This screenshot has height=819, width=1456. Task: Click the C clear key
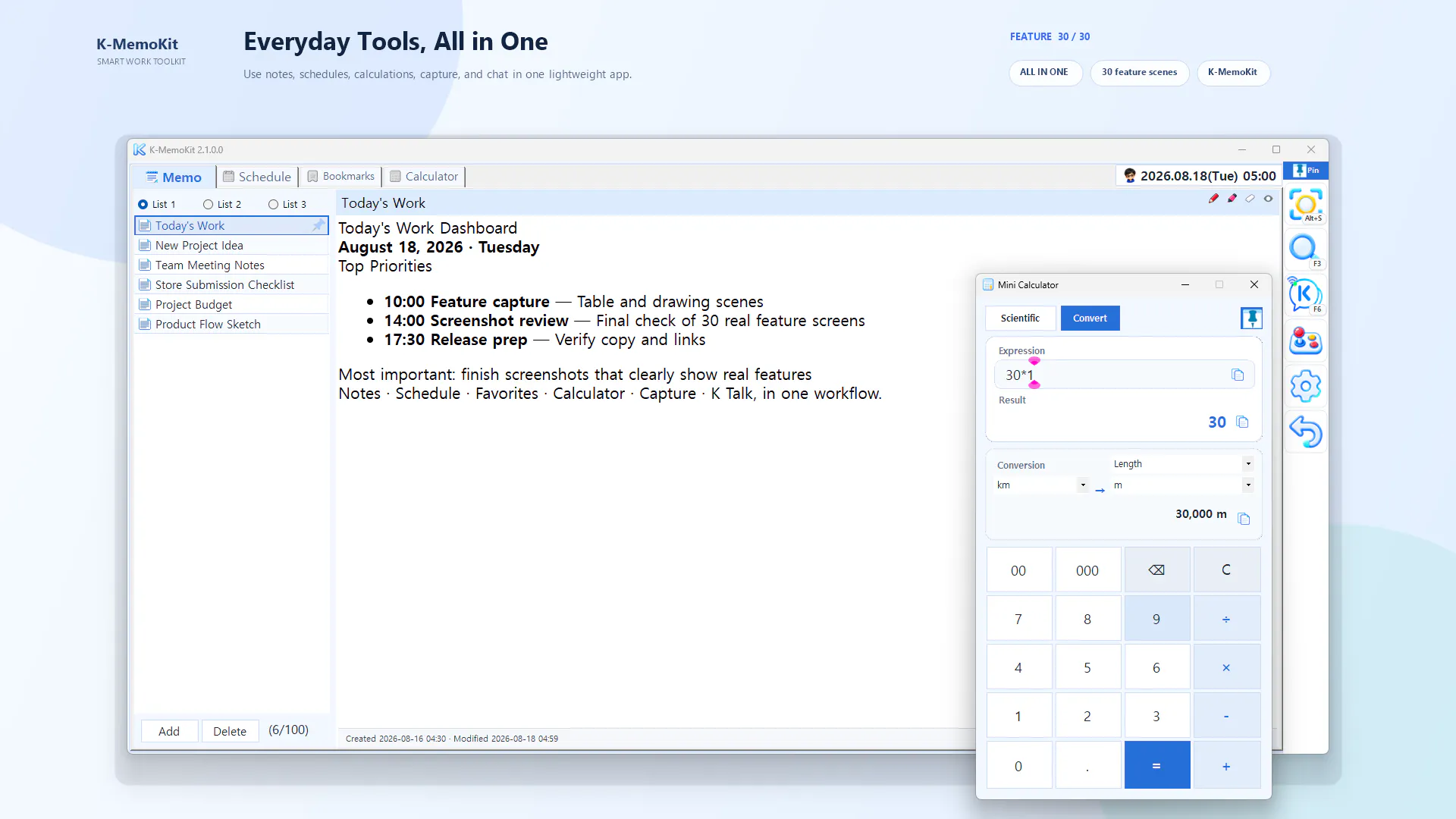tap(1226, 570)
